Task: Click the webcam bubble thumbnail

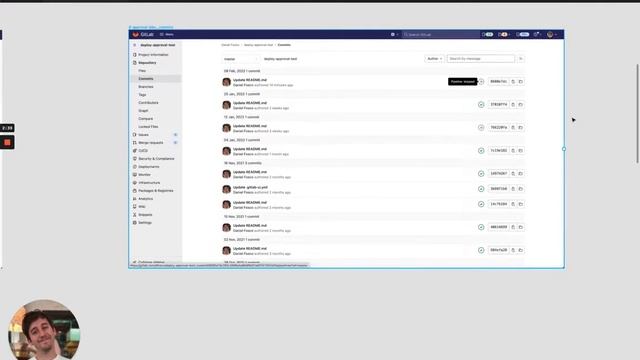Action: [44, 330]
